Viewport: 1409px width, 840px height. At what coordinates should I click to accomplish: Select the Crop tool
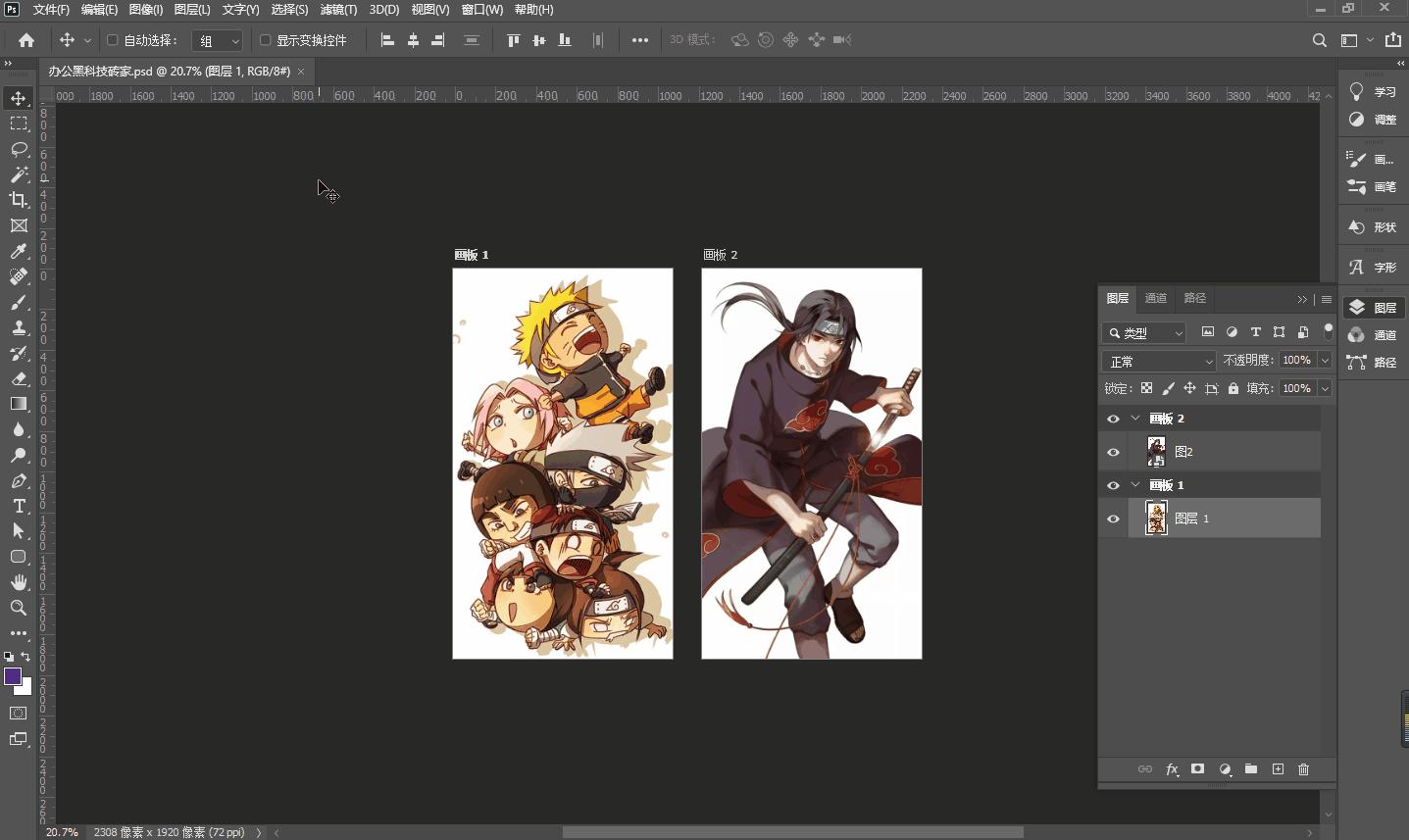click(x=19, y=200)
